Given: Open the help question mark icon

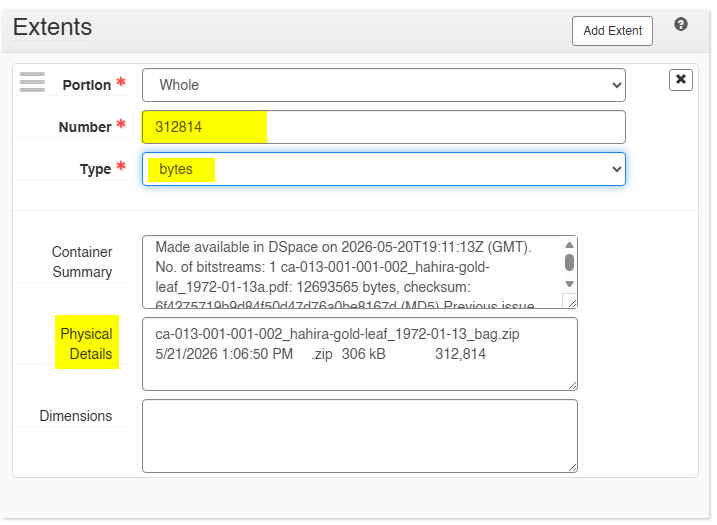Looking at the screenshot, I should pos(680,24).
